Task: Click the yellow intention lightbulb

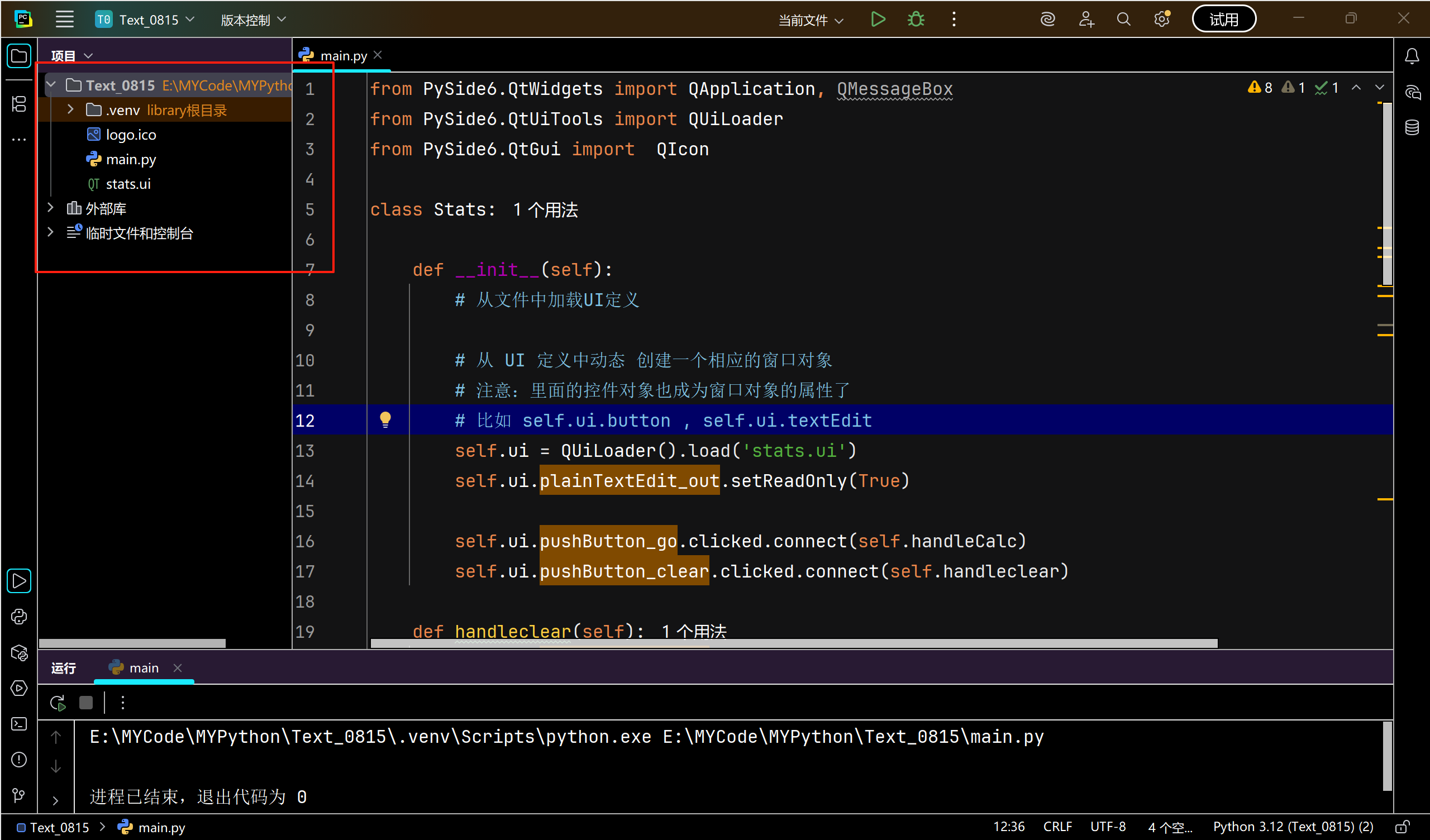Action: pos(385,419)
